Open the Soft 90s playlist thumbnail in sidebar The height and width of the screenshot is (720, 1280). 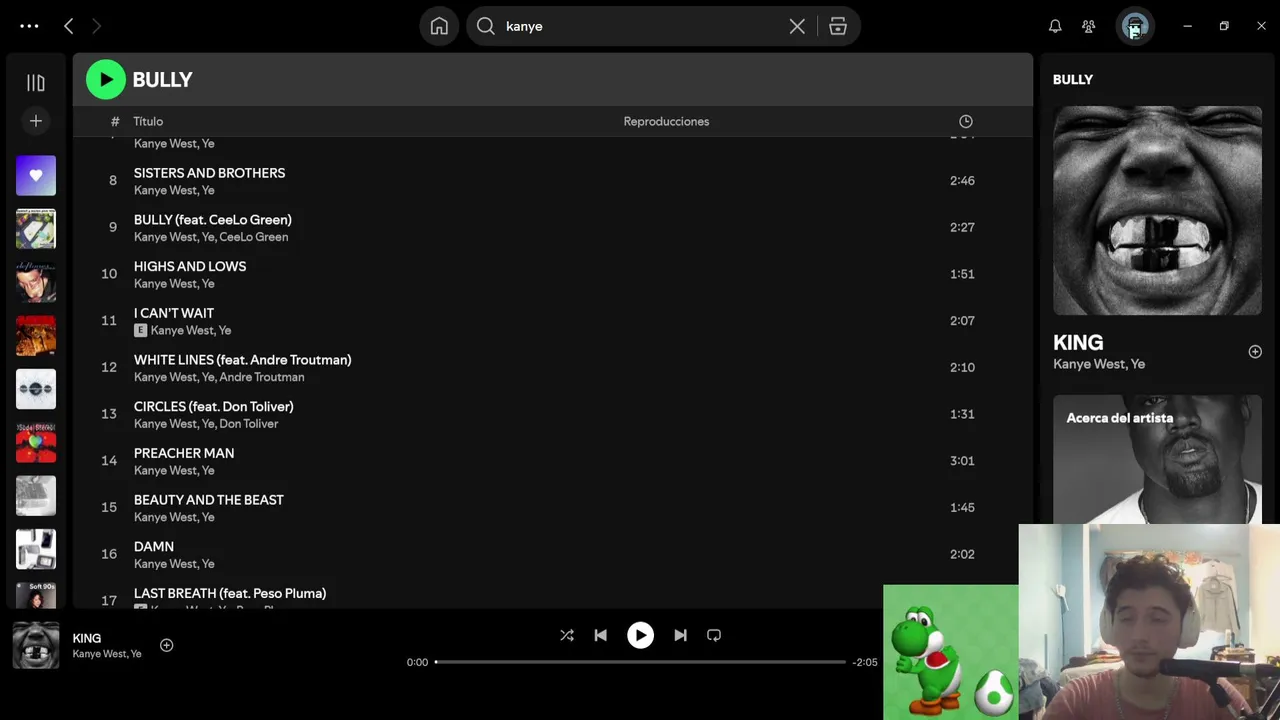coord(36,595)
